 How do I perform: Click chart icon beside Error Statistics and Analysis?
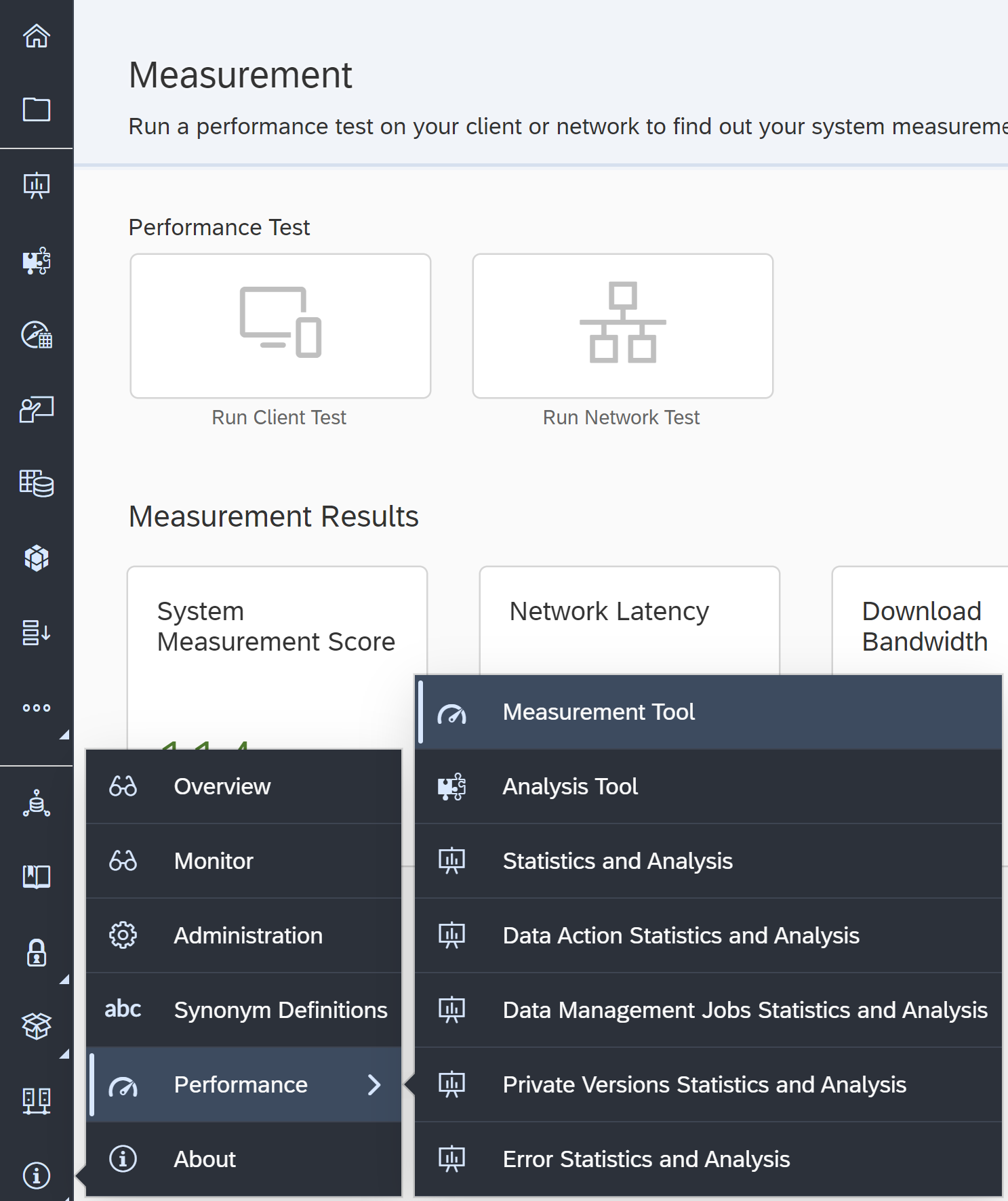[452, 1159]
